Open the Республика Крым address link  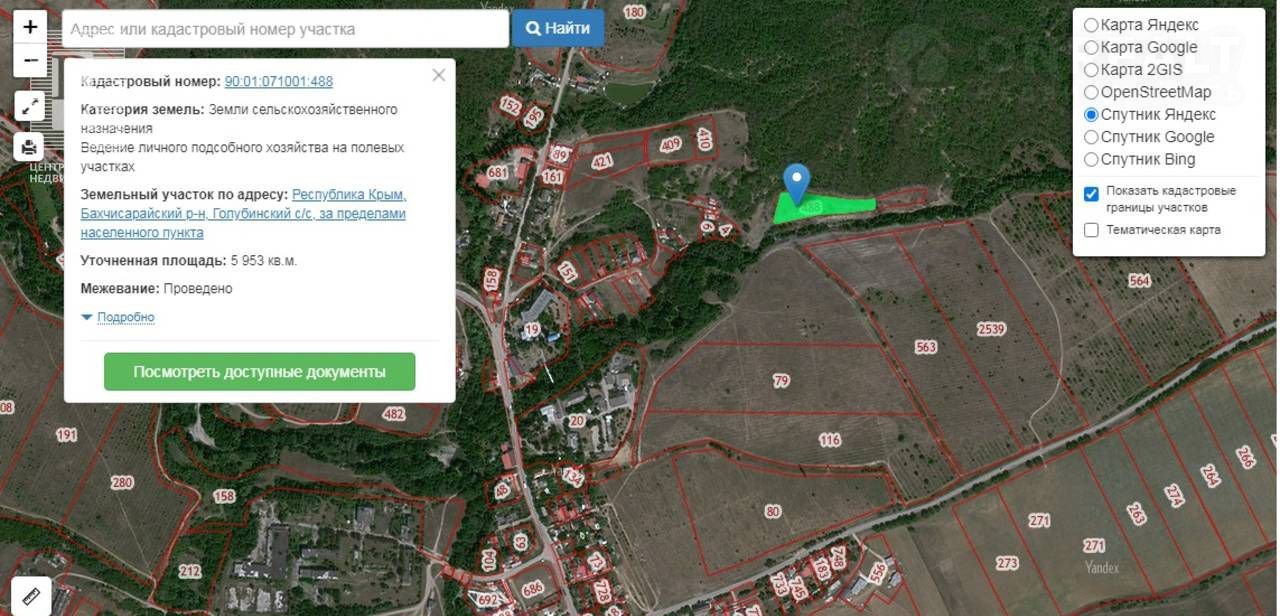[x=348, y=194]
